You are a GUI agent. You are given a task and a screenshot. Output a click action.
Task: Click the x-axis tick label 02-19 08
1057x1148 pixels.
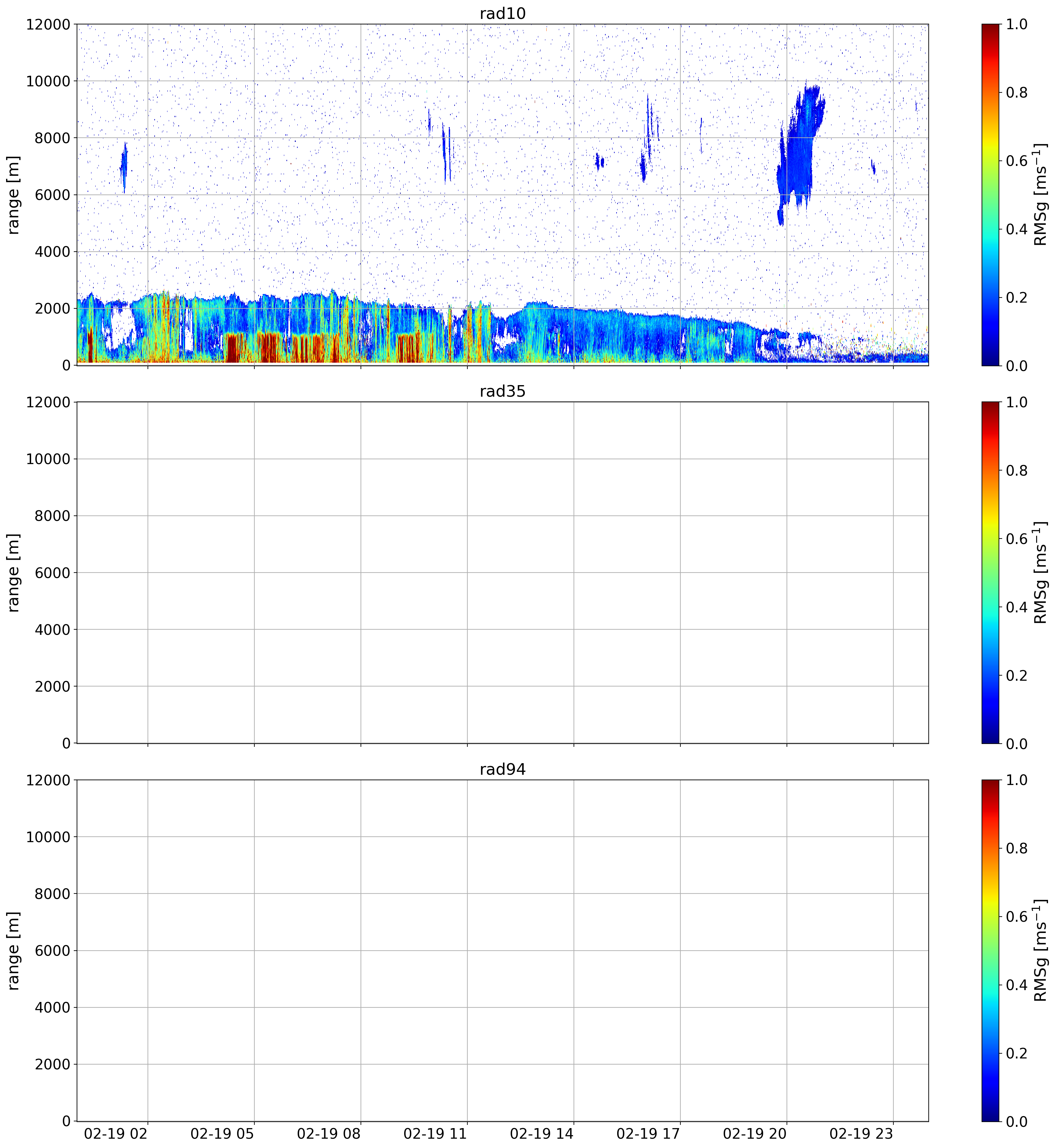pyautogui.click(x=328, y=1133)
